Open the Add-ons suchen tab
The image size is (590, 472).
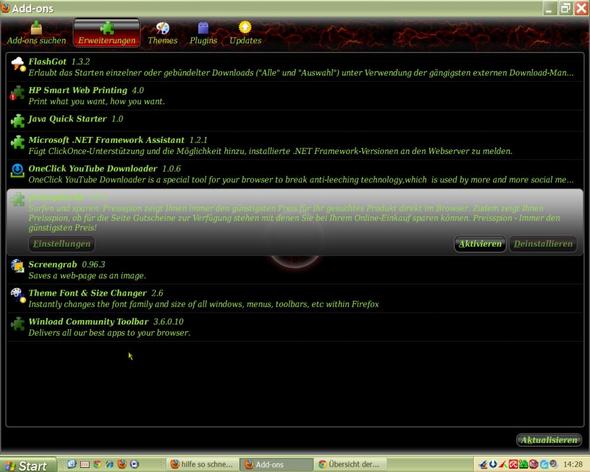[x=36, y=33]
